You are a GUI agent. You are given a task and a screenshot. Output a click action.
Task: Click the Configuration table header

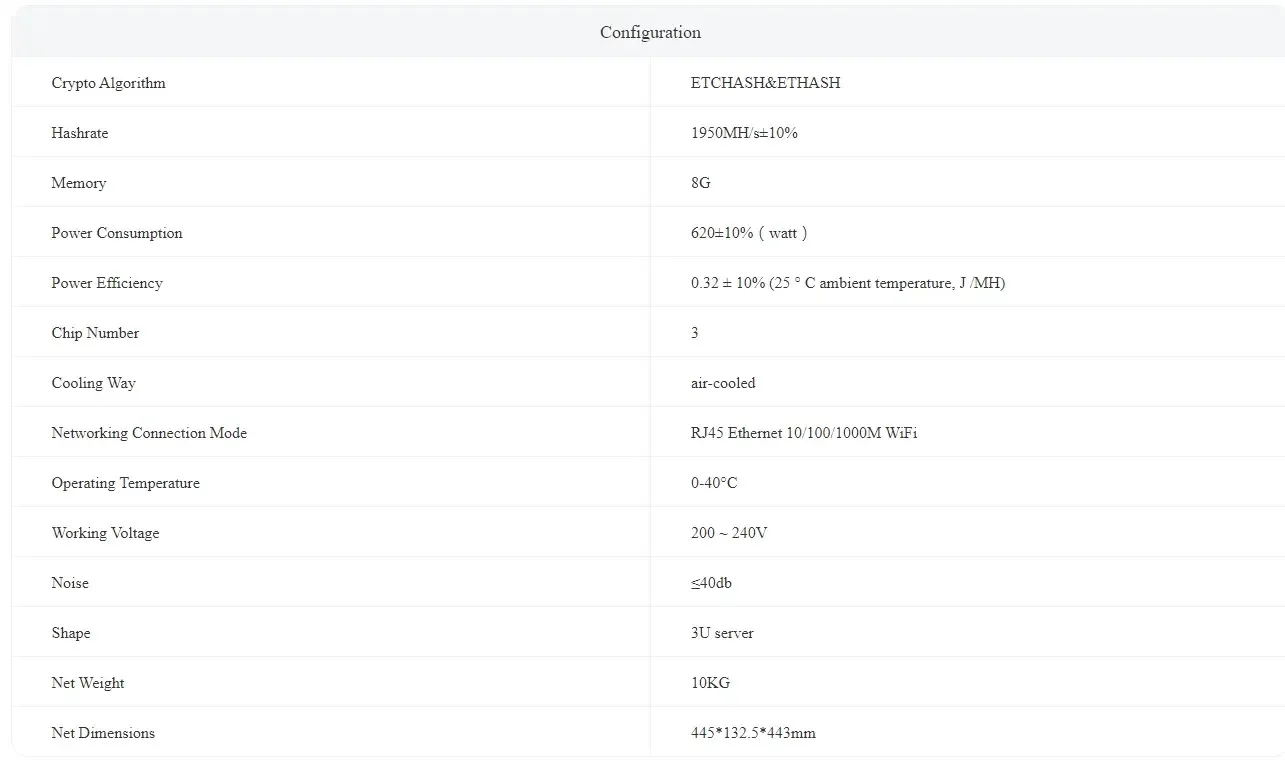tap(650, 33)
